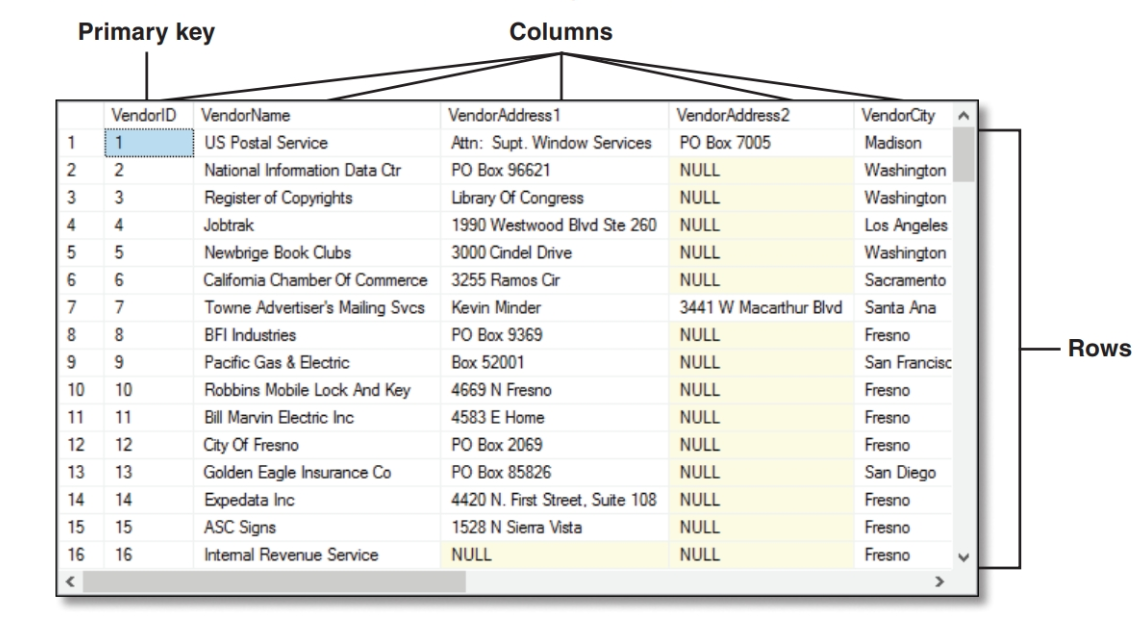Click the PO Box 7005 cell

click(x=724, y=143)
